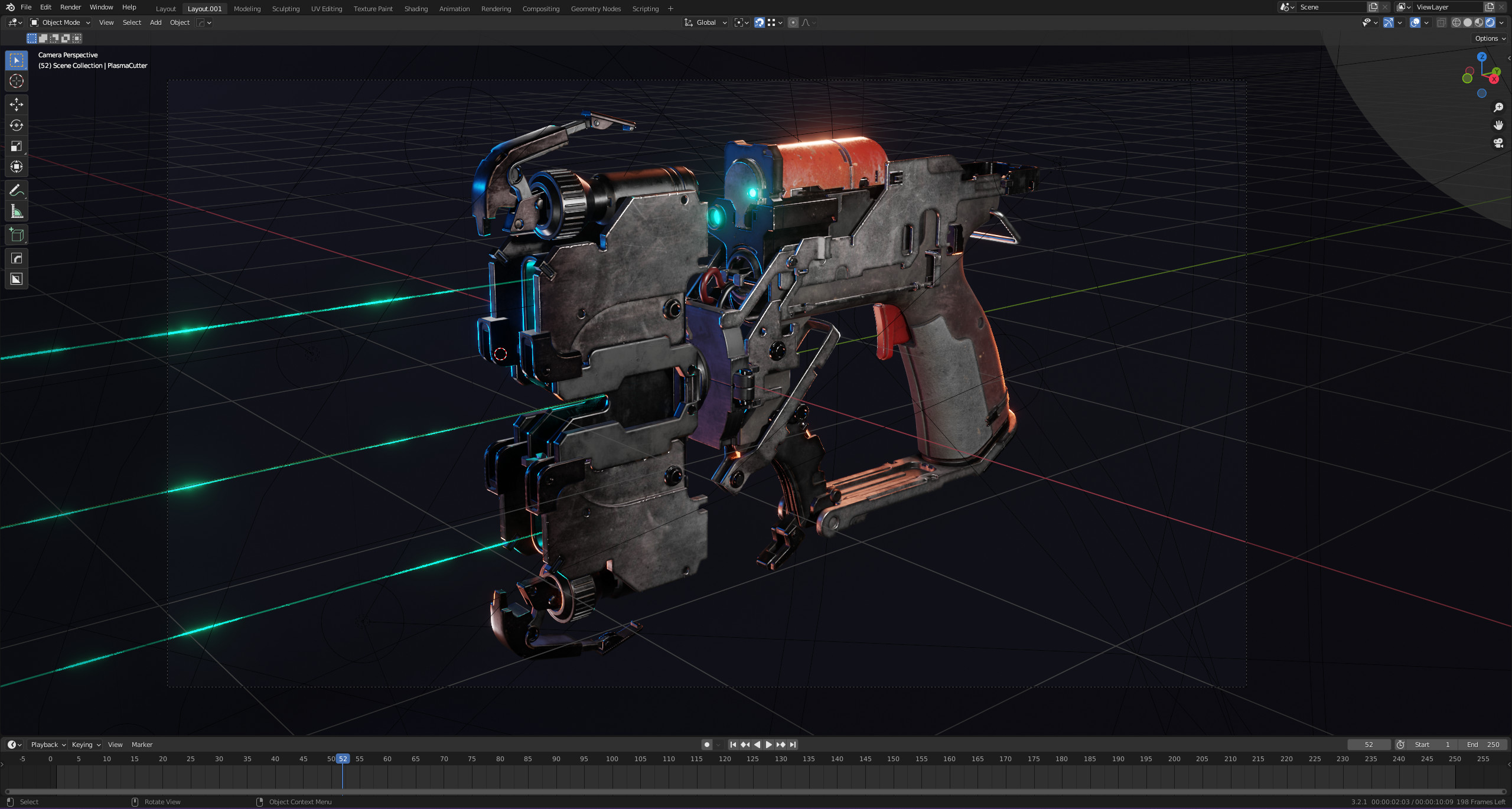1512x809 pixels.
Task: Toggle snapping magnet button
Action: tap(760, 22)
